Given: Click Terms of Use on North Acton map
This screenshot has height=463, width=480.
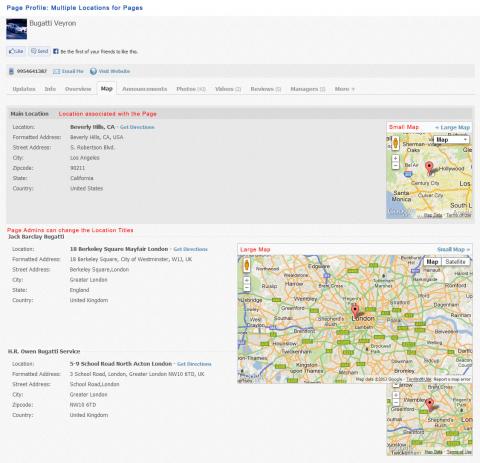Looking at the screenshot, I should (x=459, y=452).
